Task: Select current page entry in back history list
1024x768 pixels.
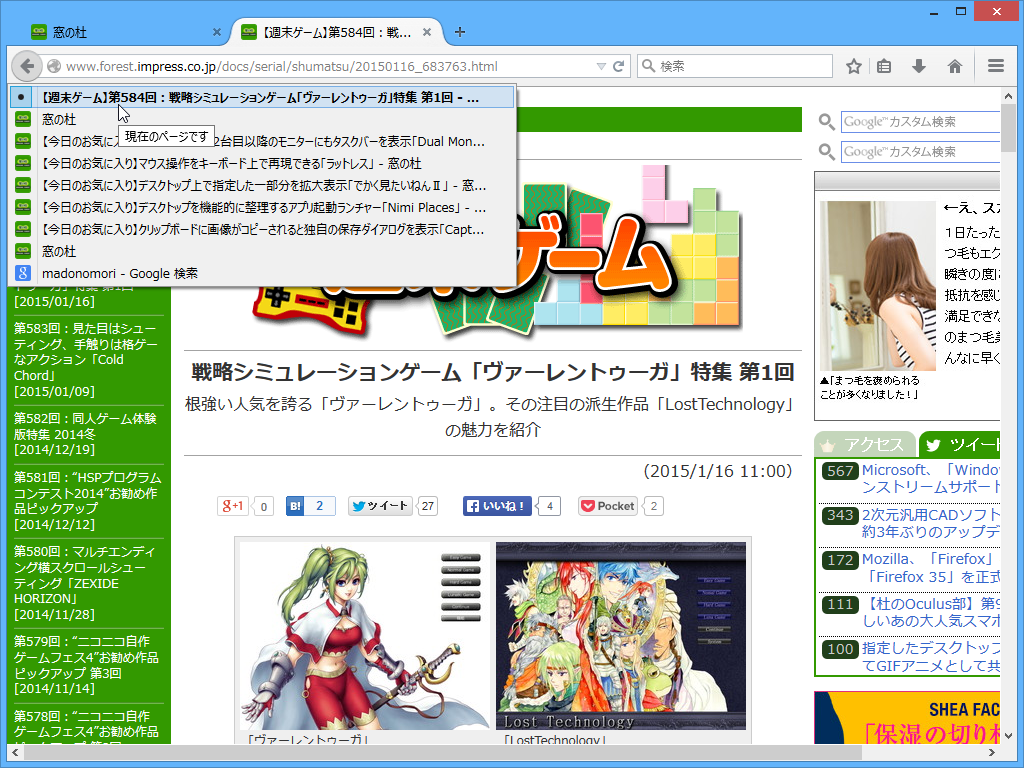Action: [x=262, y=97]
